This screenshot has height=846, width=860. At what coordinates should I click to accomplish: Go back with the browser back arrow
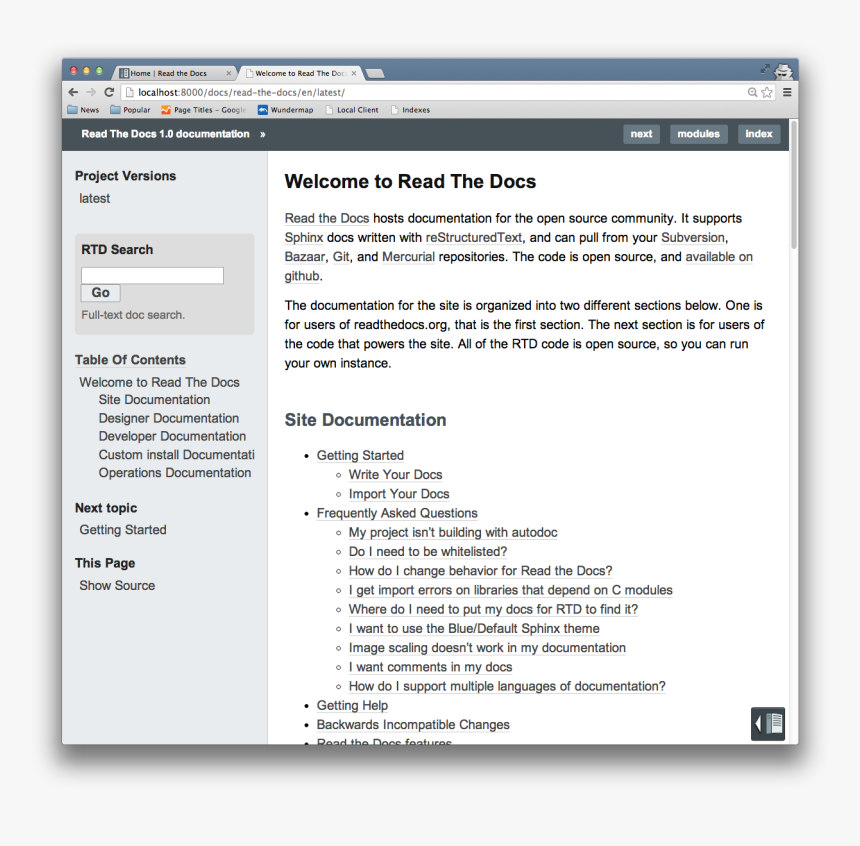(x=73, y=92)
